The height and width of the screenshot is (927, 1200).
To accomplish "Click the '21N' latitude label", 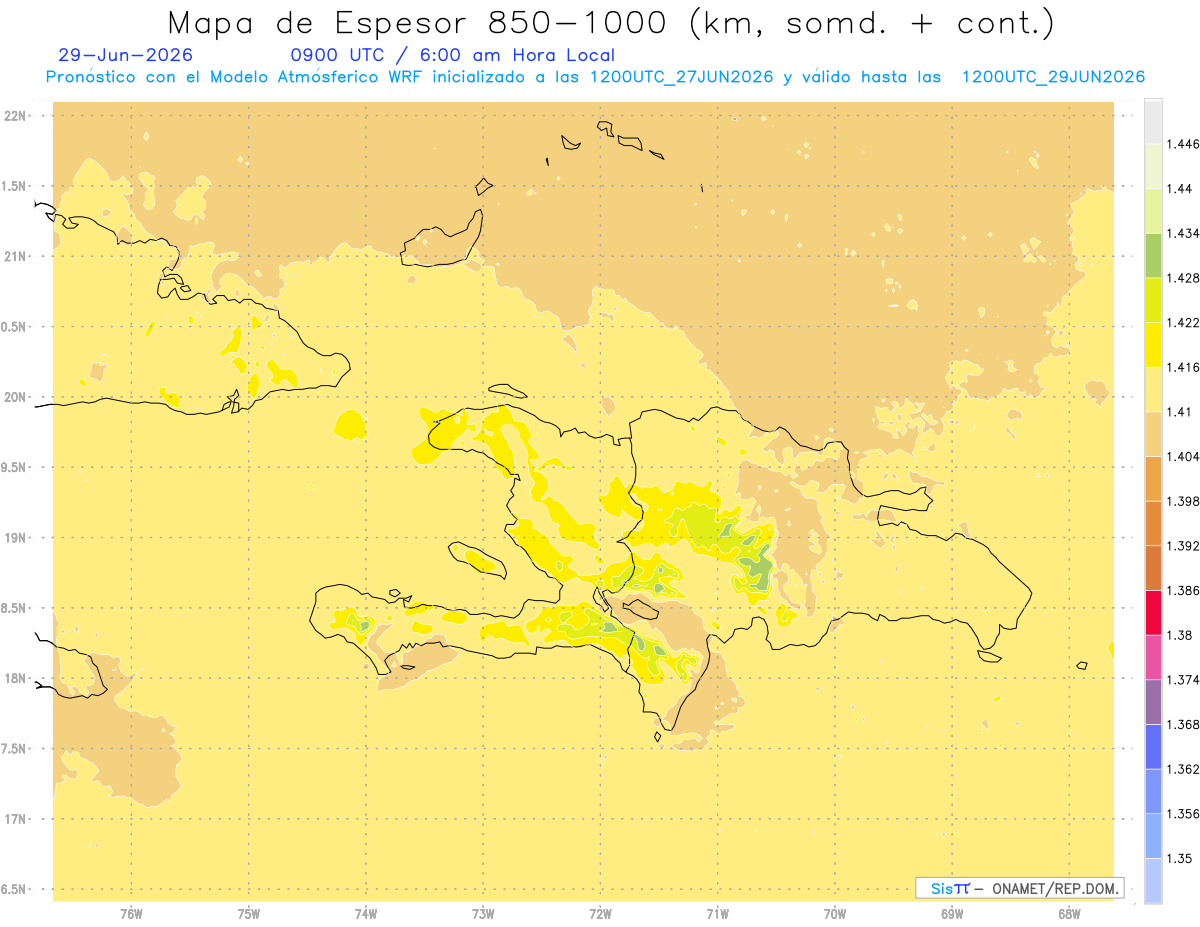I will pyautogui.click(x=17, y=257).
